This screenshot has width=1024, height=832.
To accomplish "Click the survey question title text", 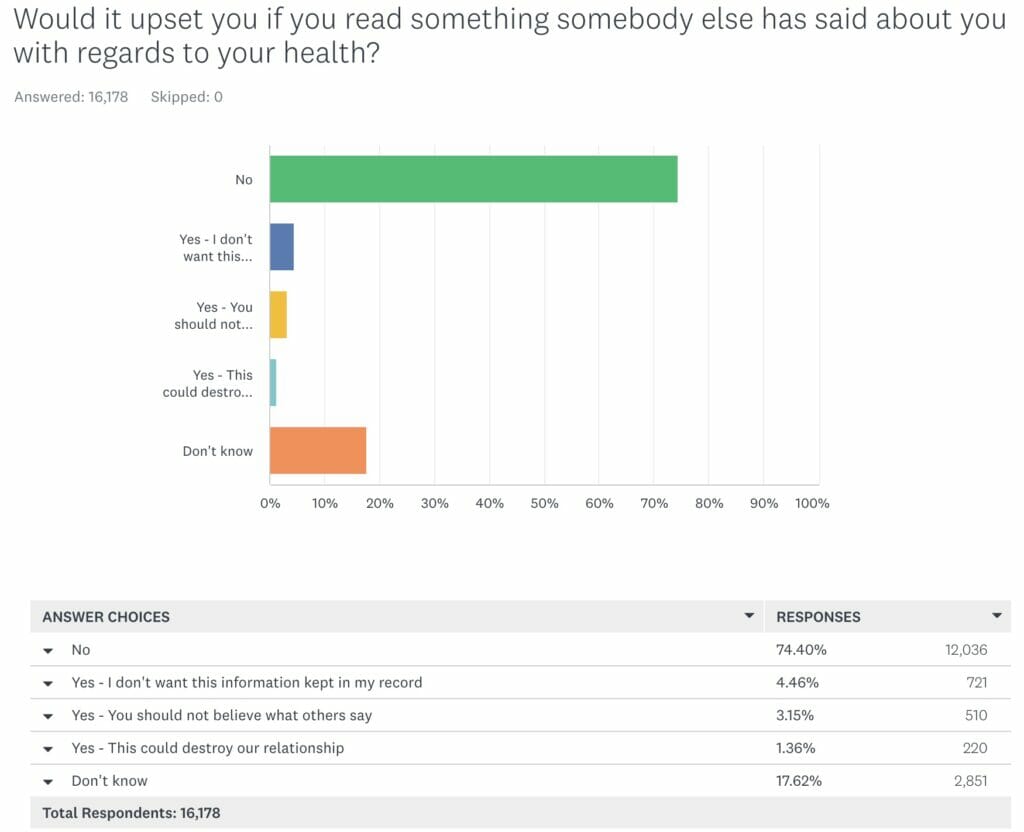I will pyautogui.click(x=510, y=35).
